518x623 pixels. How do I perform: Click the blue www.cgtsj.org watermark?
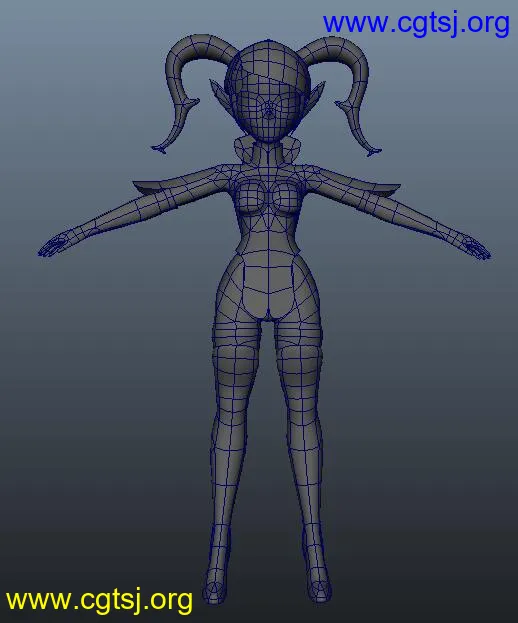(416, 24)
